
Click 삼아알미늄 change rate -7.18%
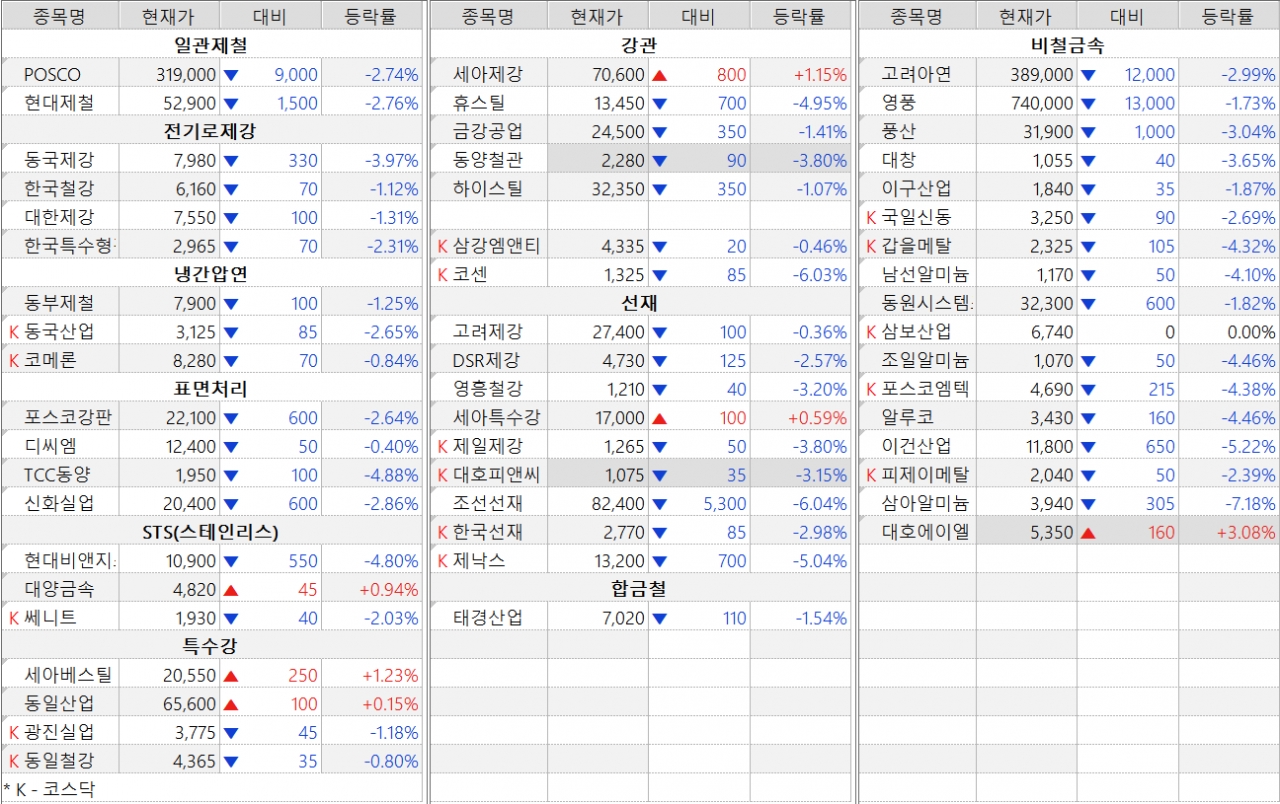1249,503
